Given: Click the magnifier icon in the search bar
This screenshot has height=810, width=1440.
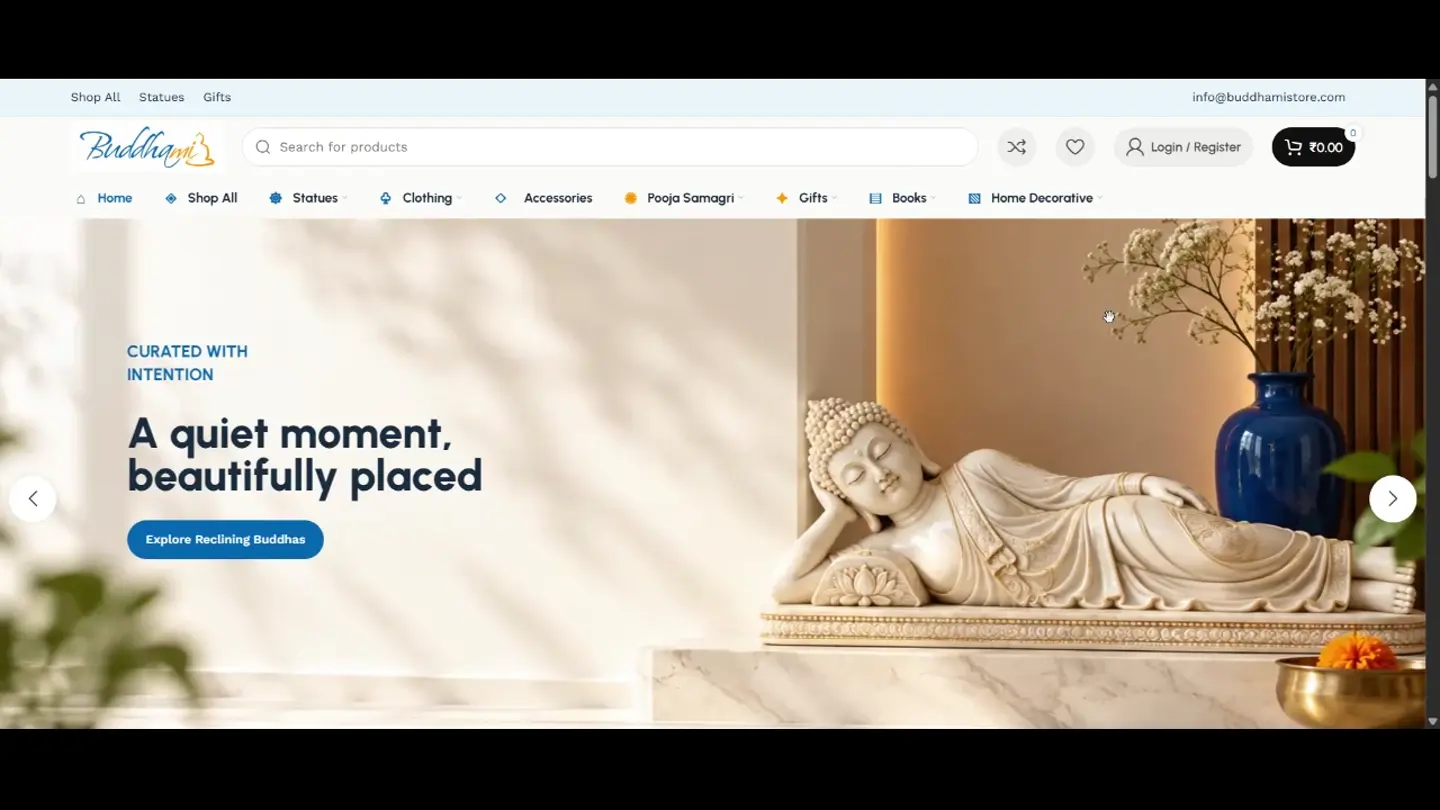Looking at the screenshot, I should pyautogui.click(x=263, y=147).
